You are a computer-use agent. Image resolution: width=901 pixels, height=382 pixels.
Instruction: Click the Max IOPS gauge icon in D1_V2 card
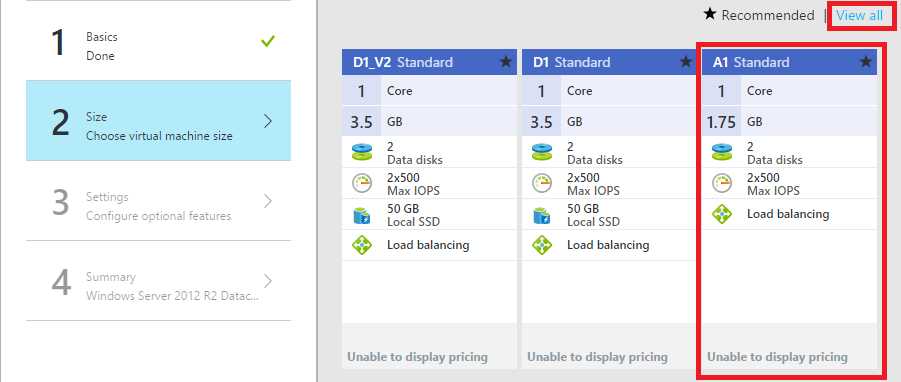[x=363, y=183]
